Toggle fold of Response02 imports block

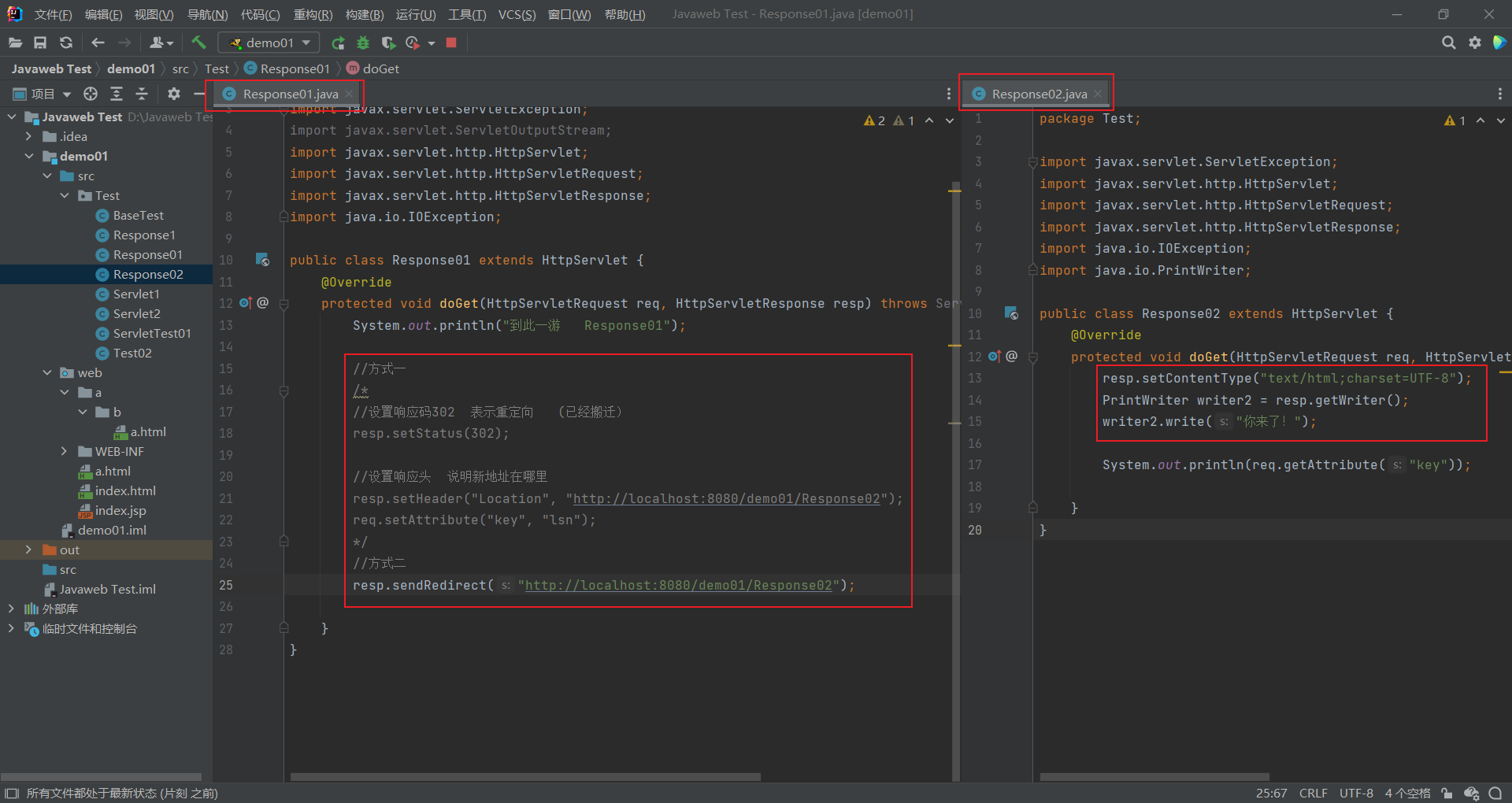coord(1032,162)
